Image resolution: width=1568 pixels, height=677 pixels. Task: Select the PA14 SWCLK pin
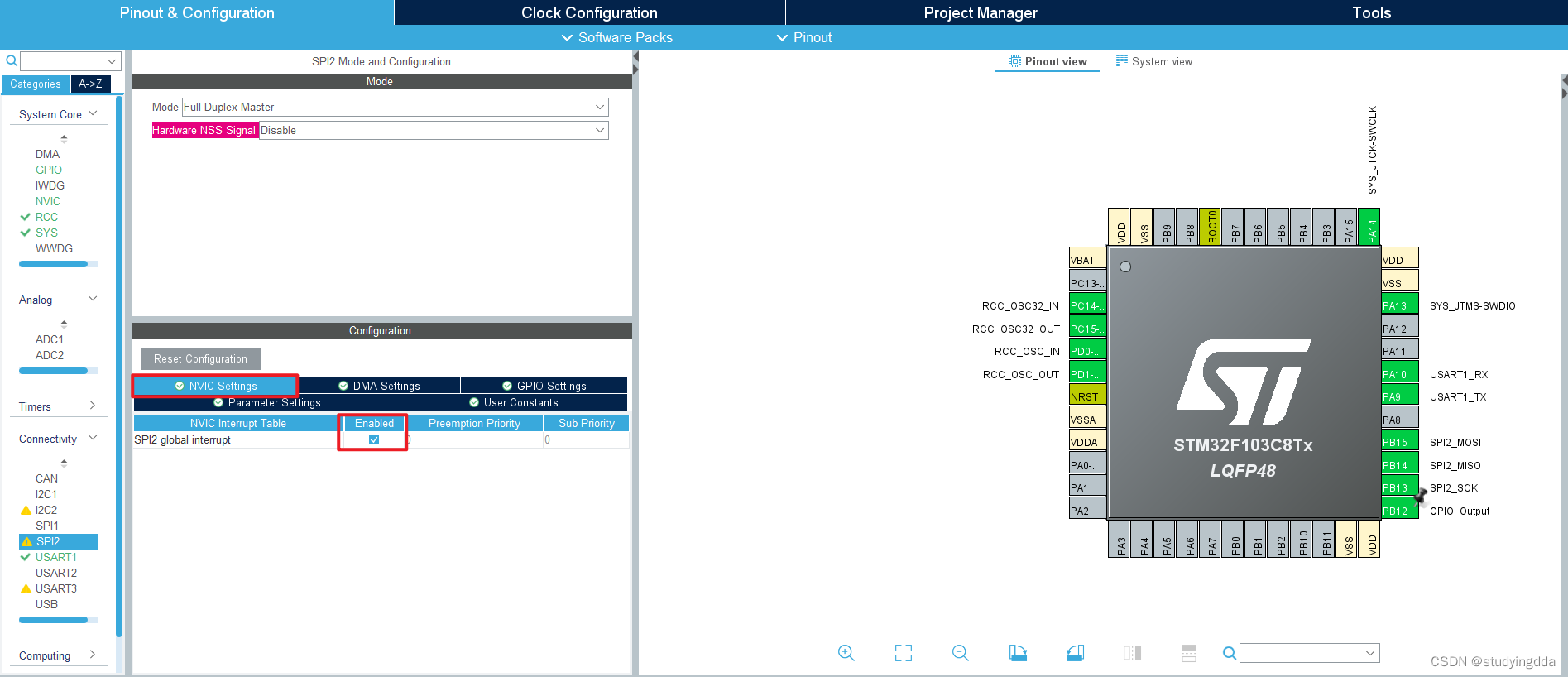tap(1369, 227)
